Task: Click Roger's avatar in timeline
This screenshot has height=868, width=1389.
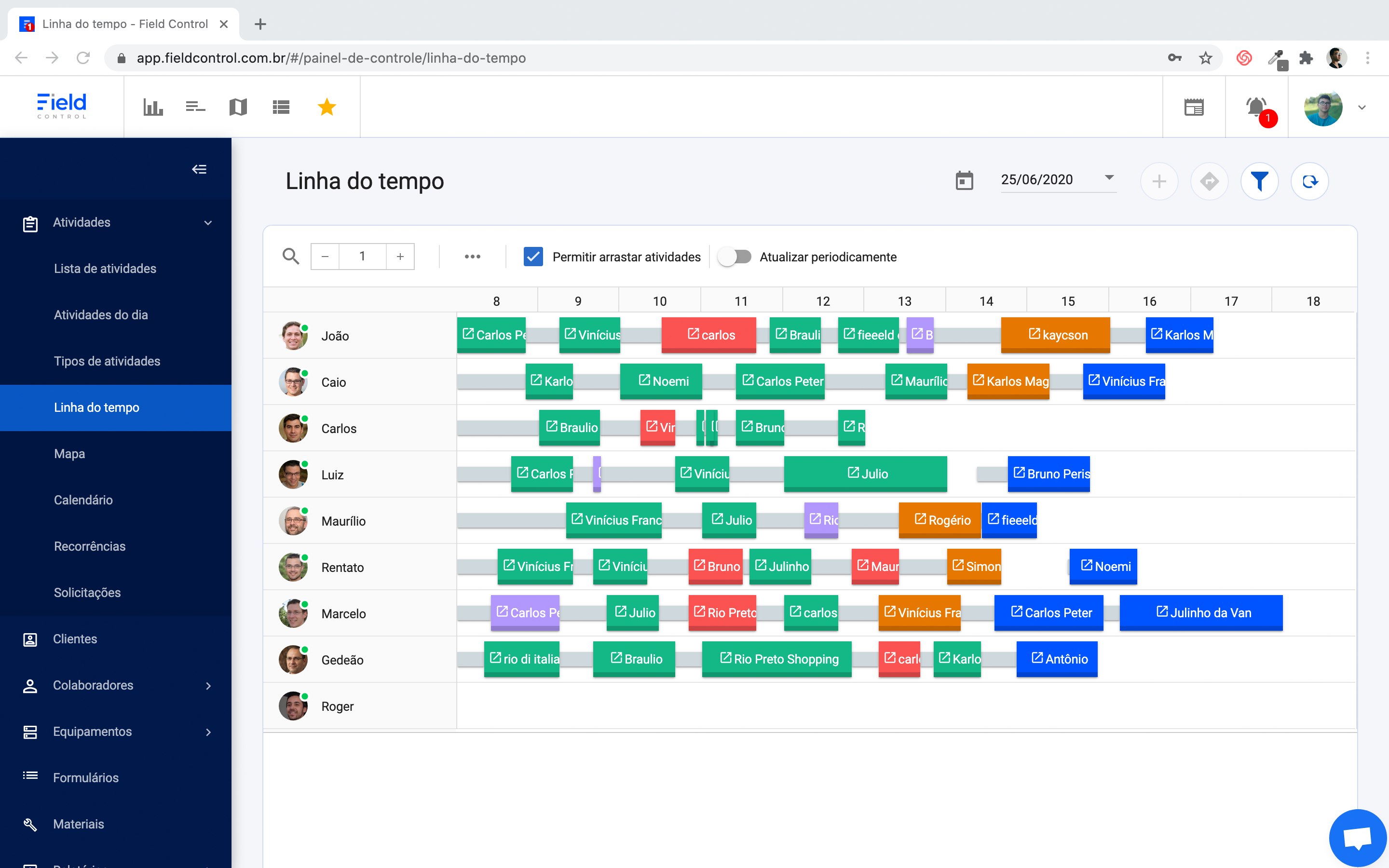Action: tap(293, 706)
